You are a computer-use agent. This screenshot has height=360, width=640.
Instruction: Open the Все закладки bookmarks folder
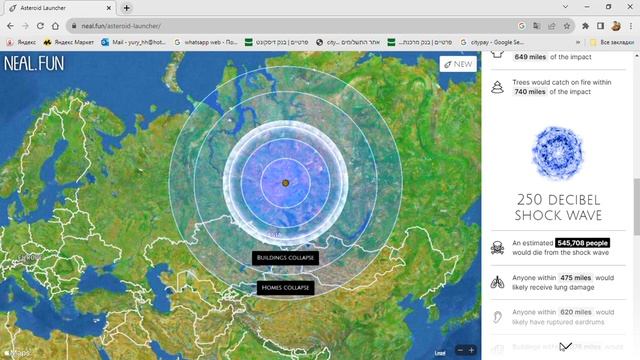612,42
